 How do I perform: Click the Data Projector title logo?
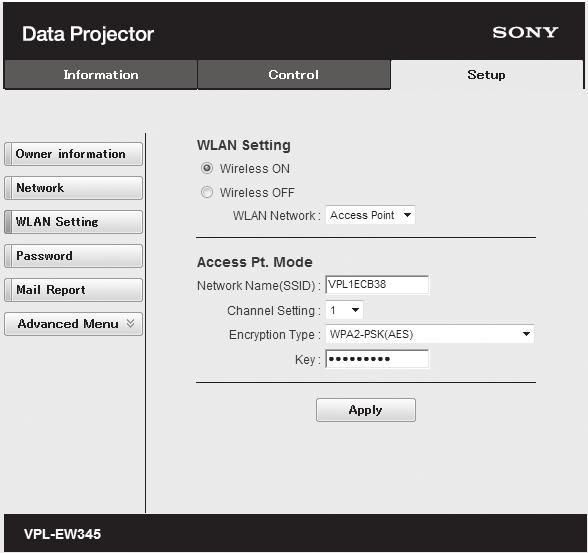pyautogui.click(x=88, y=34)
